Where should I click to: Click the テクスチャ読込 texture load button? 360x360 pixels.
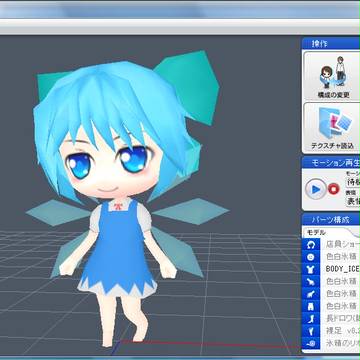click(332, 128)
